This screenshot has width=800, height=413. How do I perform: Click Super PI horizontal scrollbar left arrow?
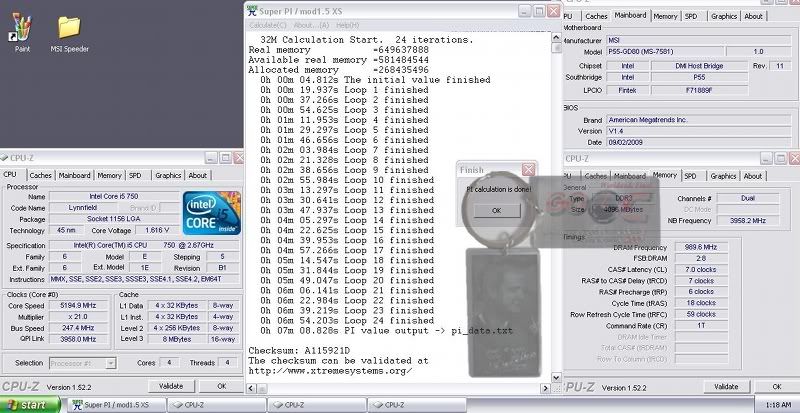pyautogui.click(x=251, y=388)
